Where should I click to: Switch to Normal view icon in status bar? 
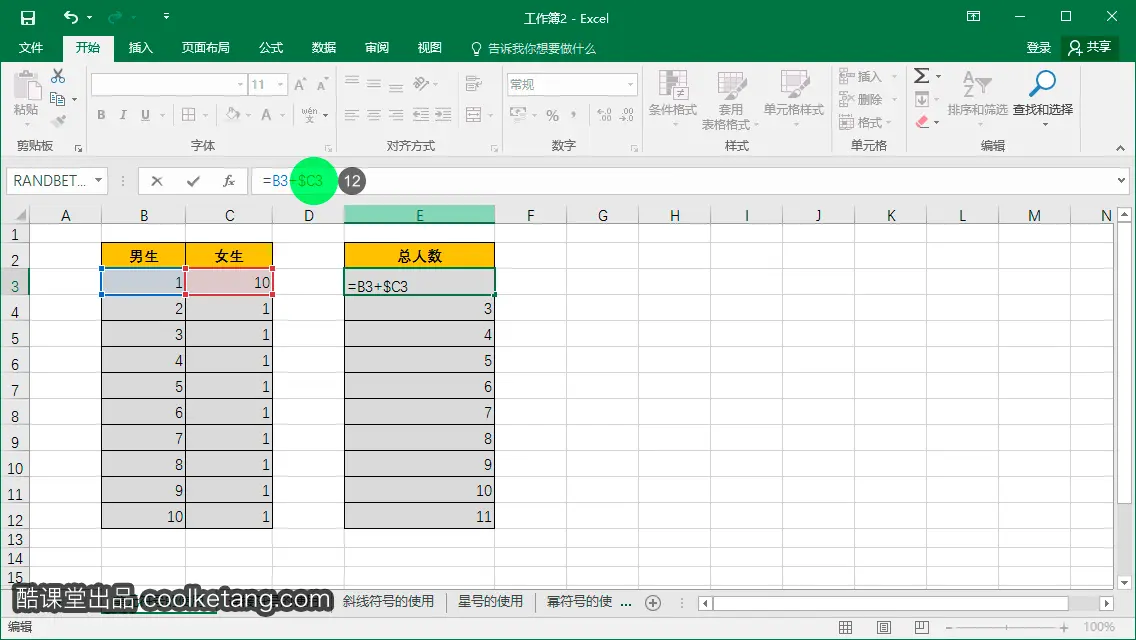tap(845, 627)
